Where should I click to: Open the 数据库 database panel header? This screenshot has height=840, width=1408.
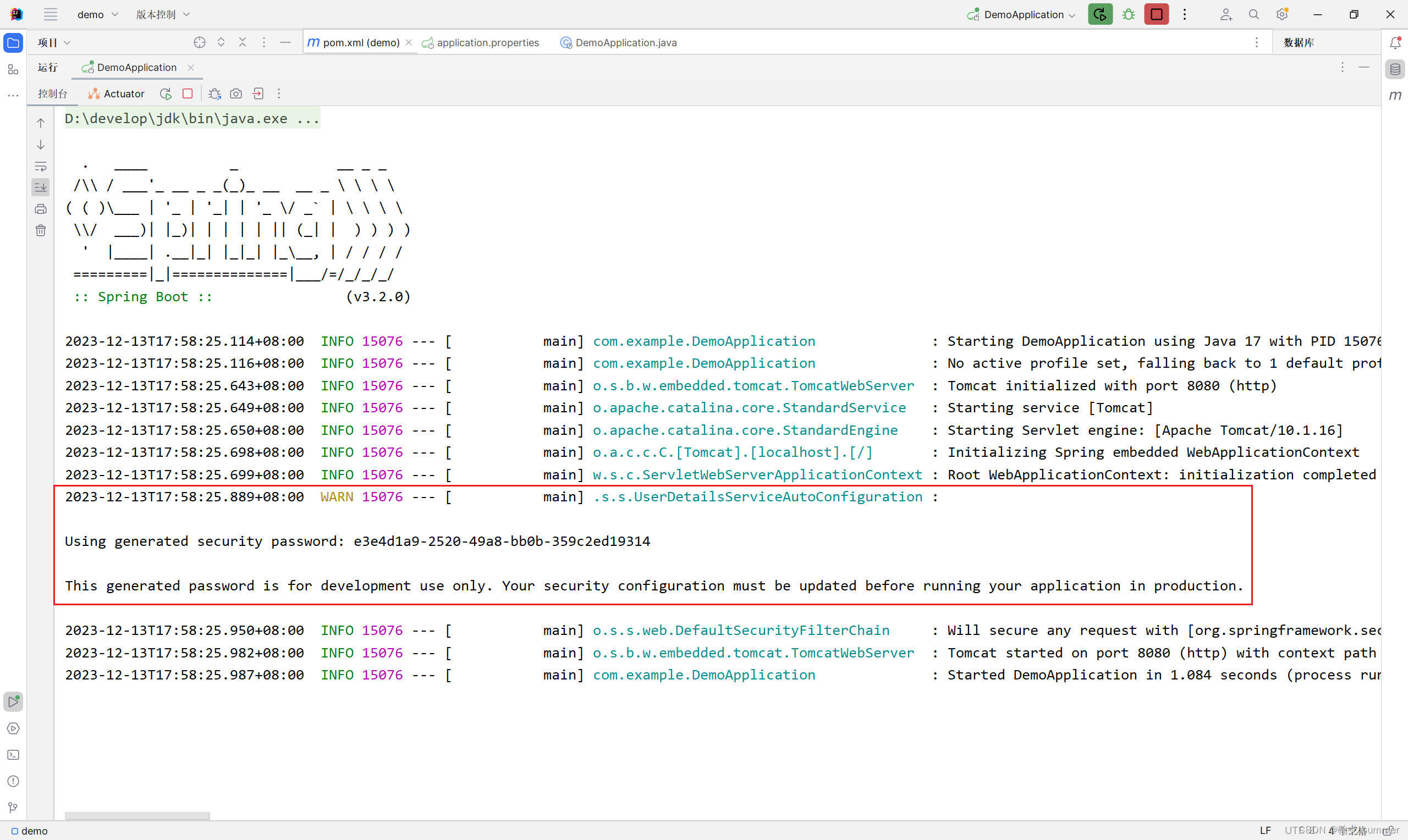(1298, 42)
